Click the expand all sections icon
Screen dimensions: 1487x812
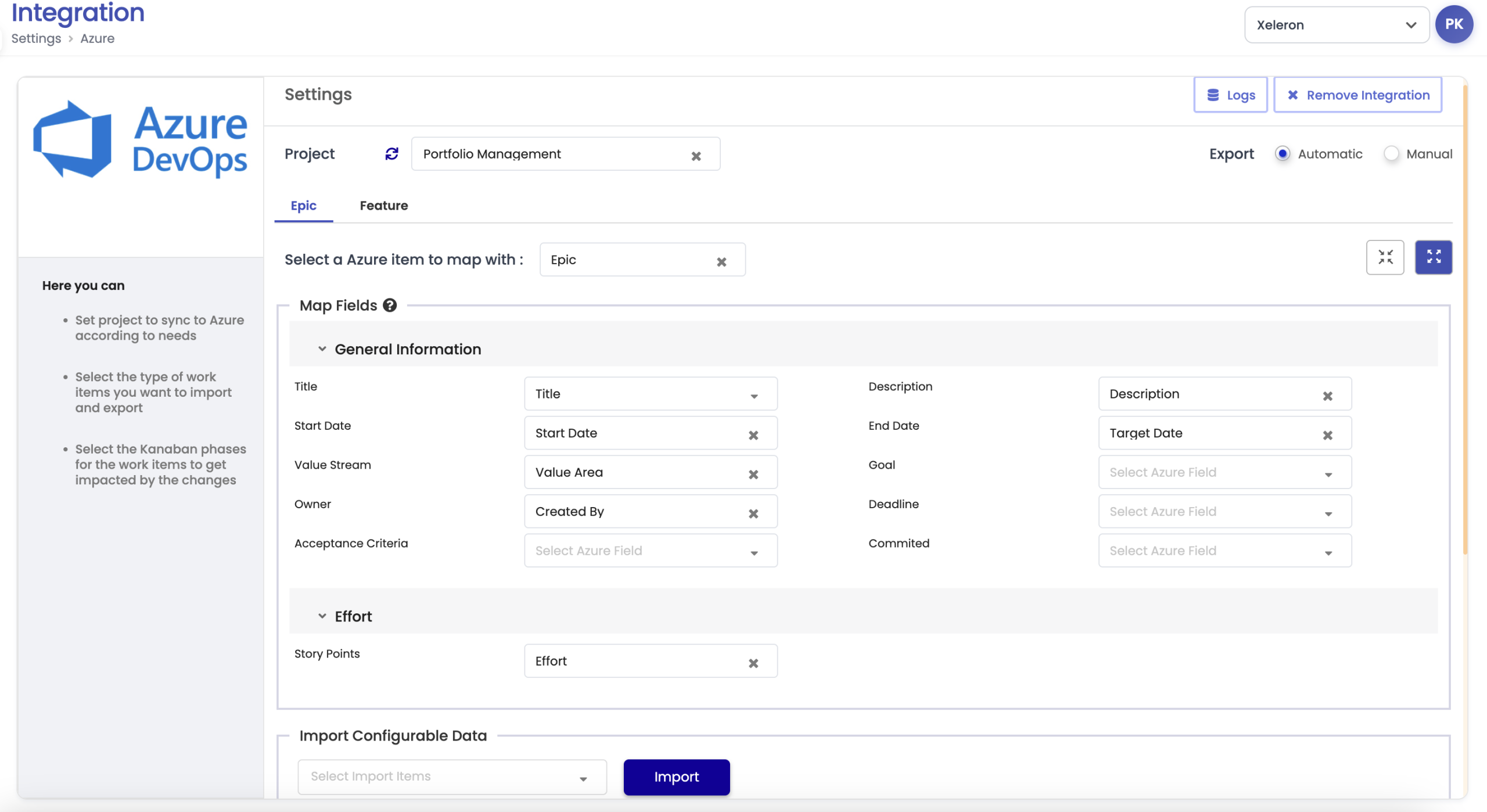tap(1433, 257)
